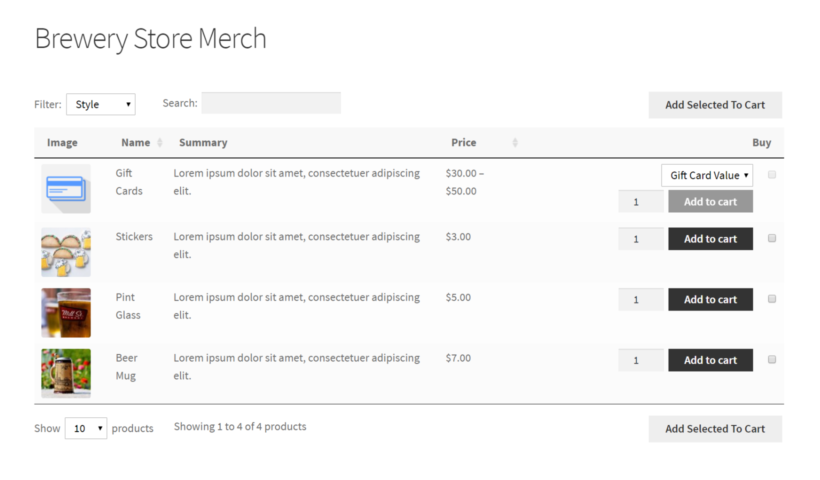Open the Gift Cards product image
Screen dimensions: 820x480
(66, 188)
